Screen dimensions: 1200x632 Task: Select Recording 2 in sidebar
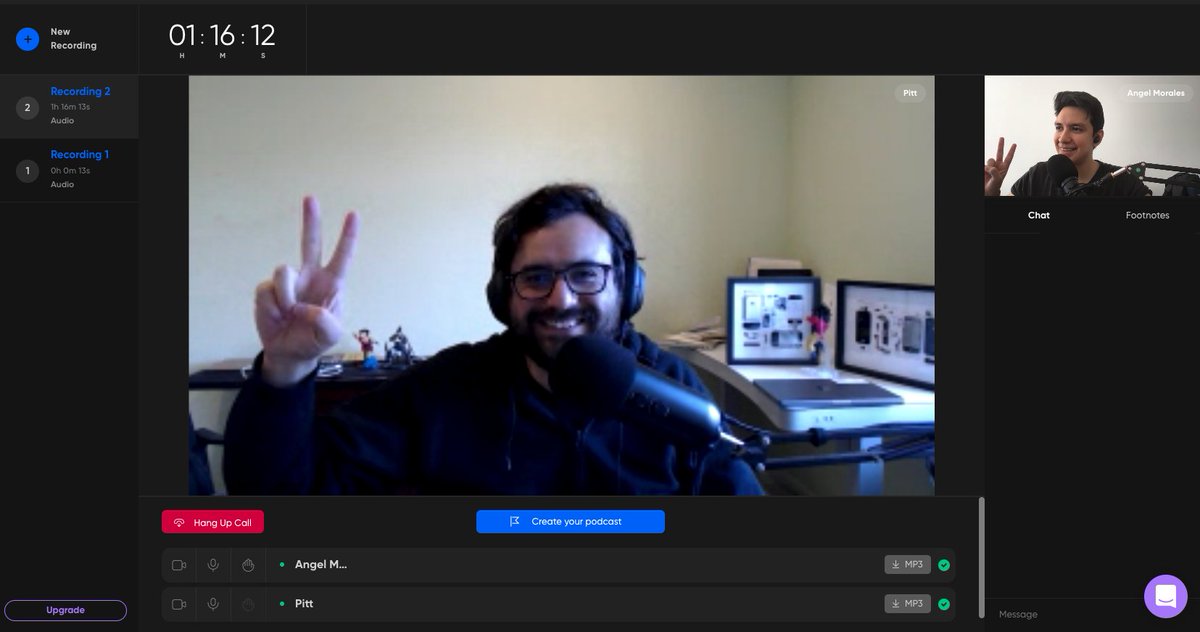pos(69,106)
